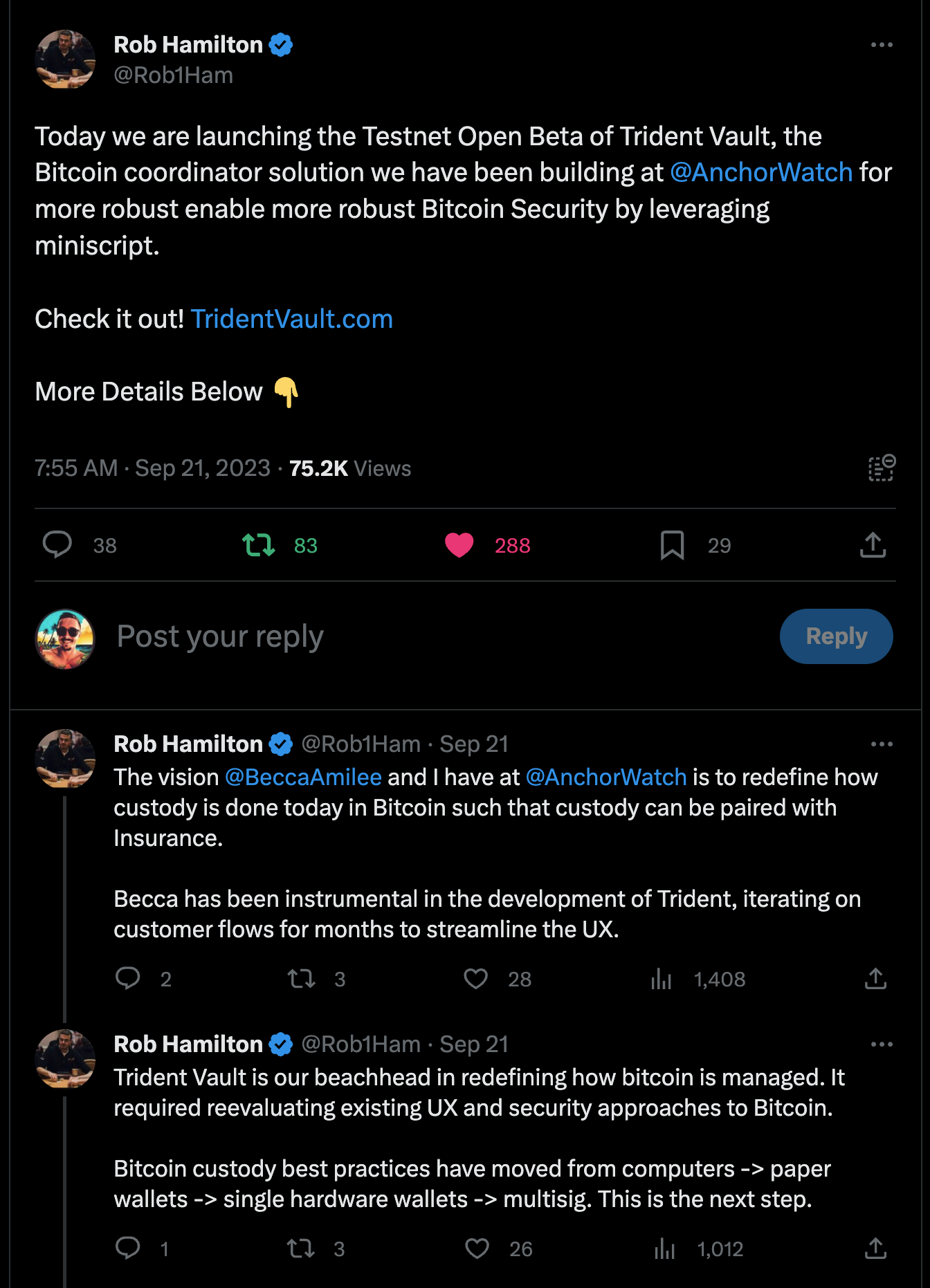
Task: View analytics for tweet with 1,408 views
Action: coord(662,979)
